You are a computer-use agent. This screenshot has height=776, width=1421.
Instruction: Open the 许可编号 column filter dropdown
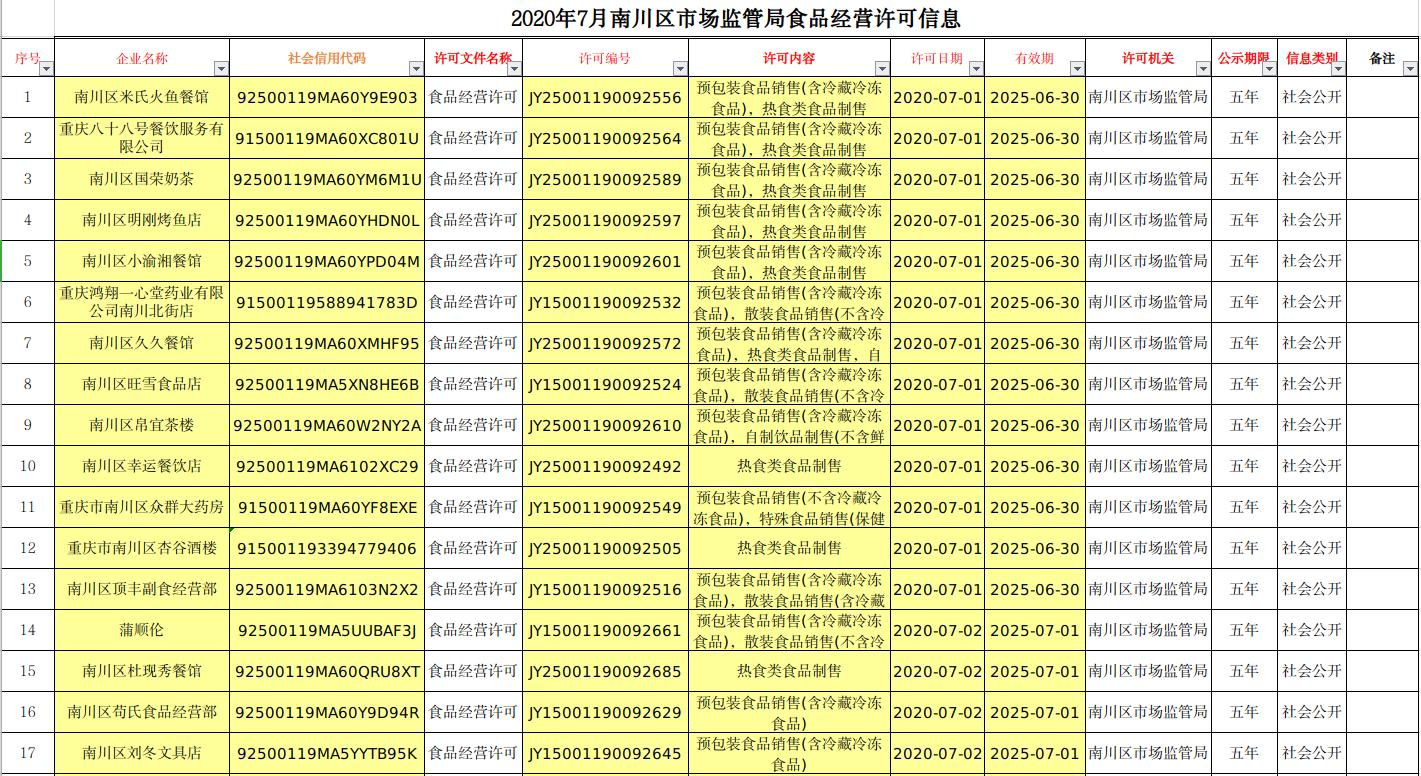680,69
